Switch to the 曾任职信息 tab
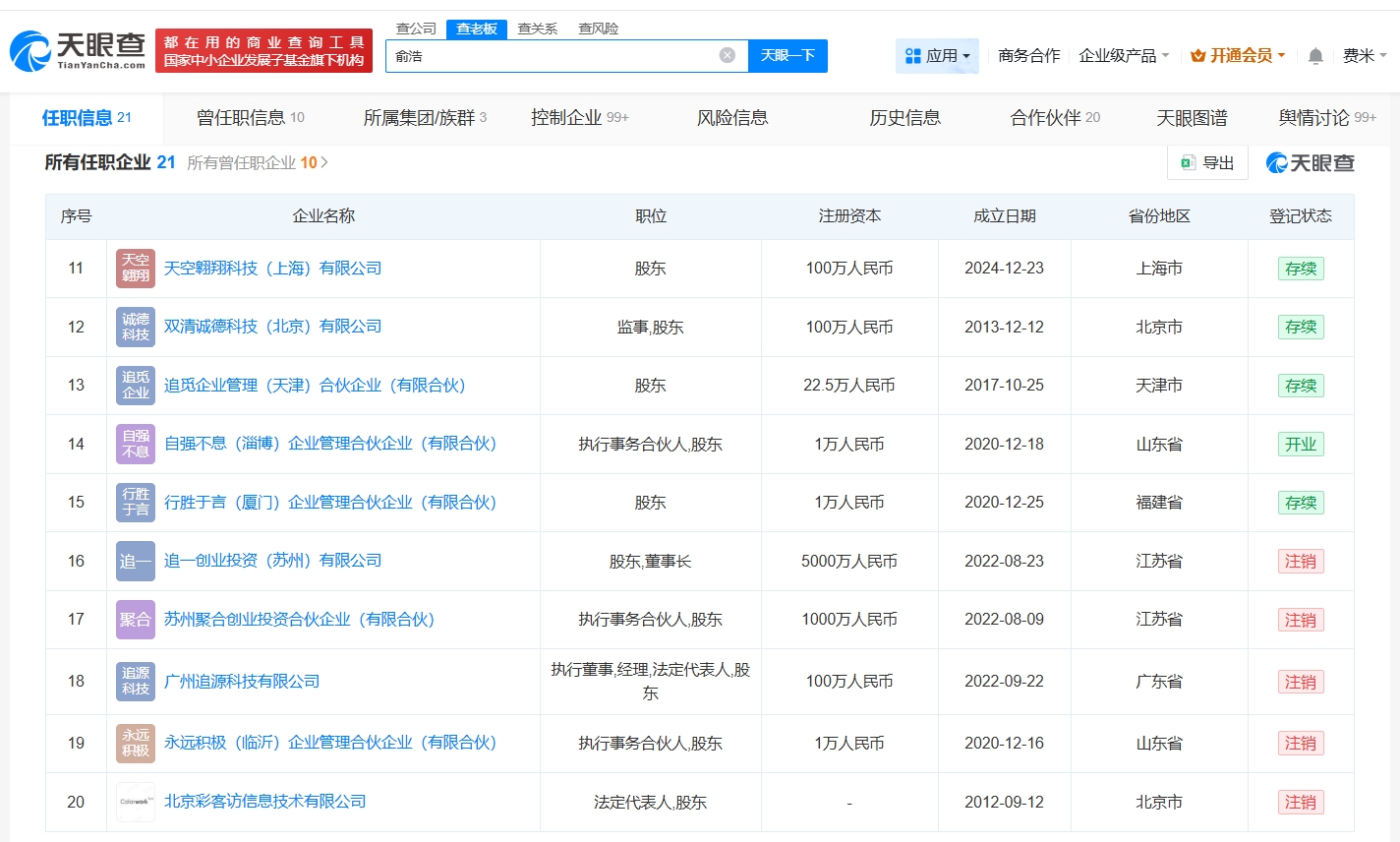Image resolution: width=1400 pixels, height=842 pixels. [250, 118]
